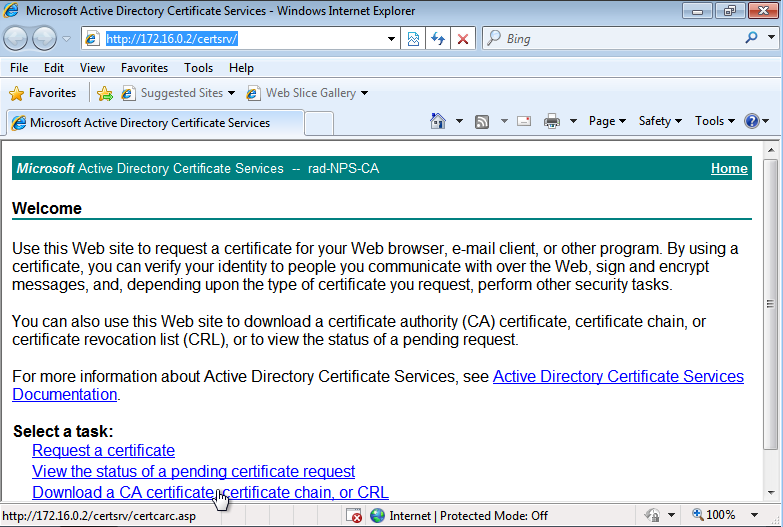The height and width of the screenshot is (527, 783).
Task: Click the popup blocker status bar icon
Action: [x=354, y=515]
